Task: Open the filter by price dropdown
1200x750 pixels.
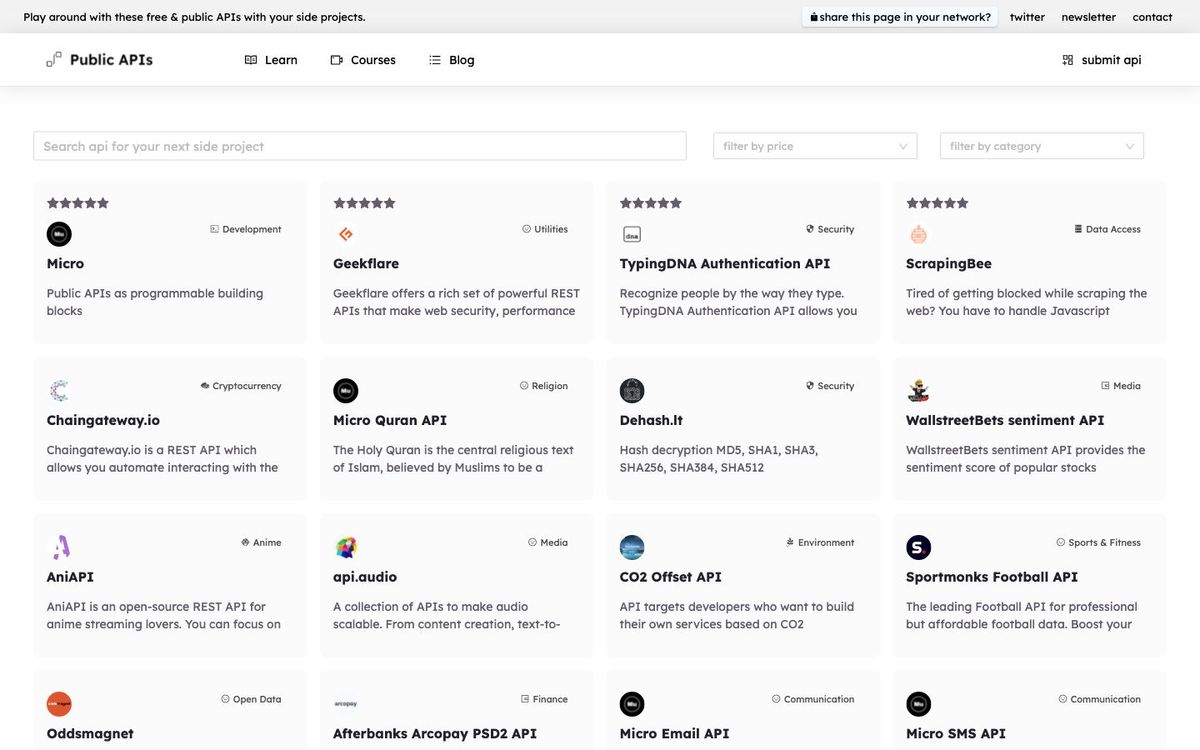Action: point(815,146)
